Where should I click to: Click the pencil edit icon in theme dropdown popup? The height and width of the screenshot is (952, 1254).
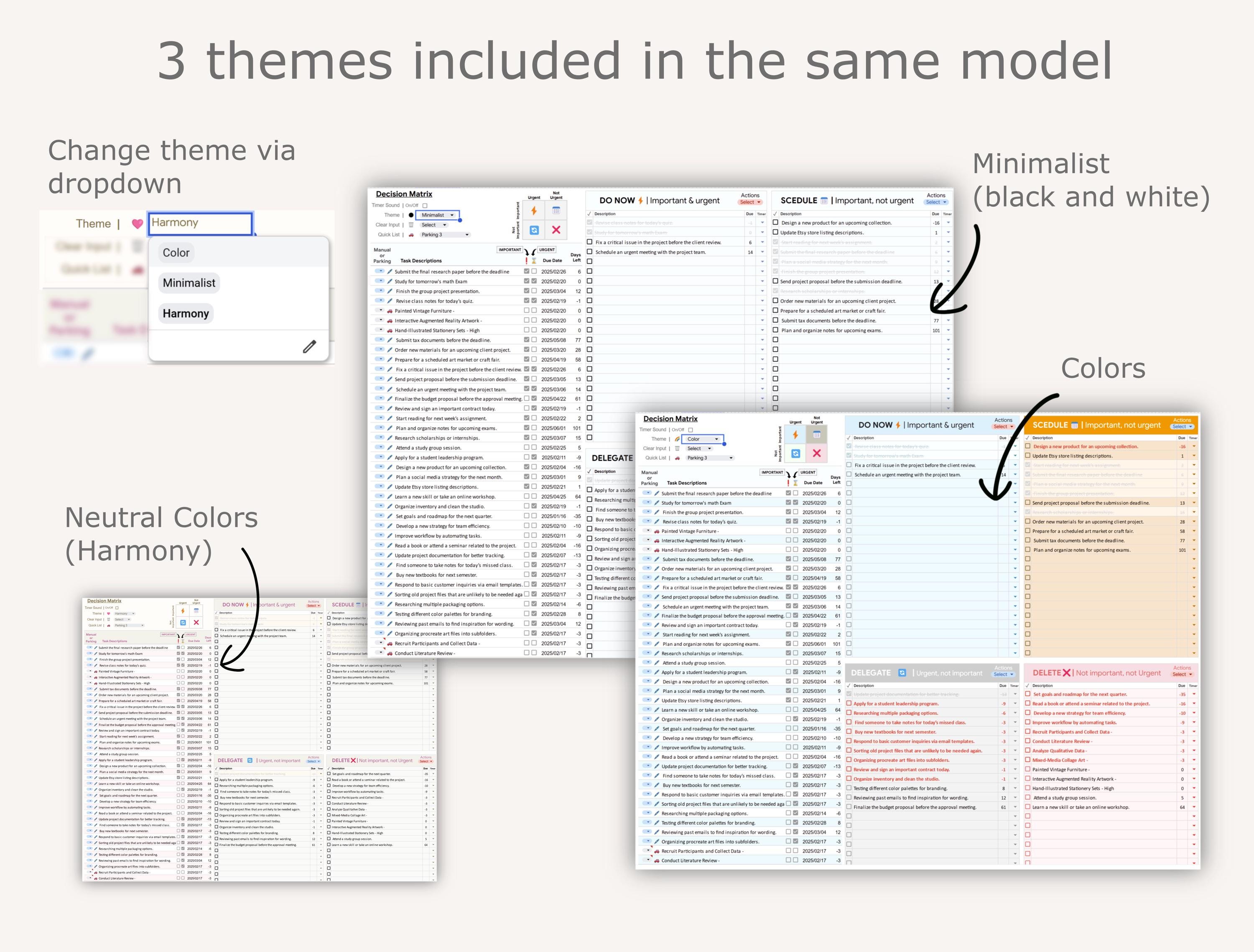click(x=310, y=346)
